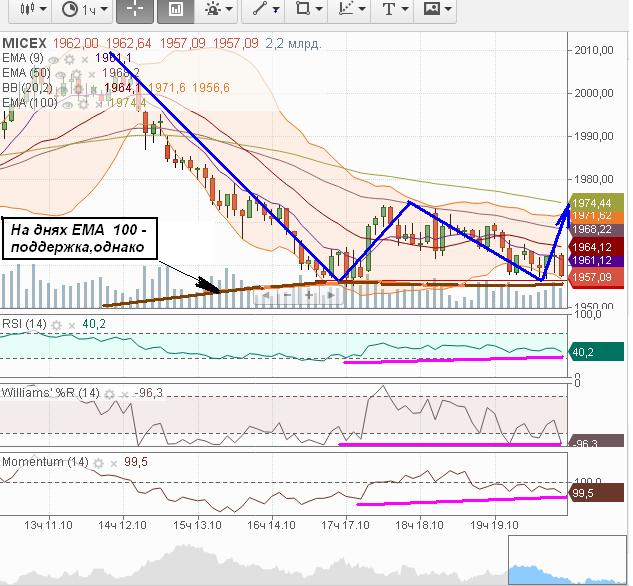Open the candlestick chart type menu
This screenshot has height=586, width=633.
tap(33, 9)
